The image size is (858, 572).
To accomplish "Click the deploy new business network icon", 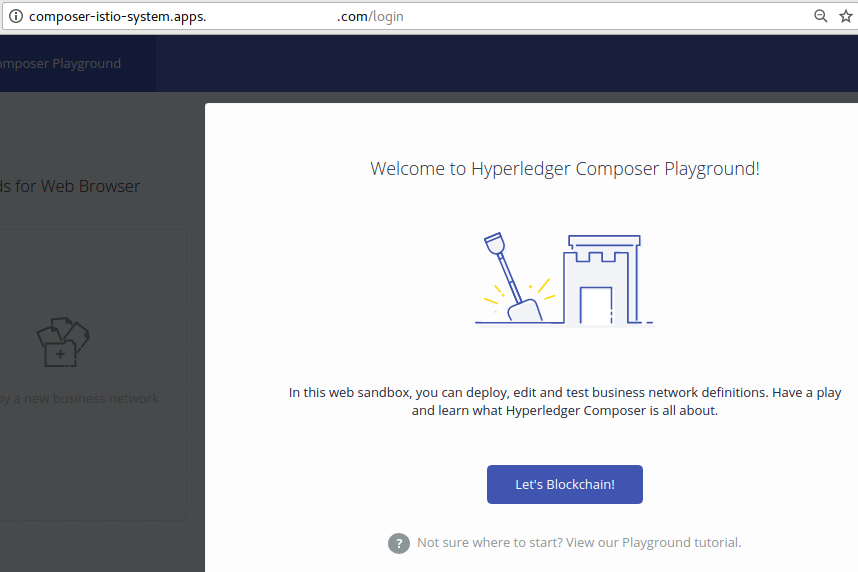I will pos(63,342).
